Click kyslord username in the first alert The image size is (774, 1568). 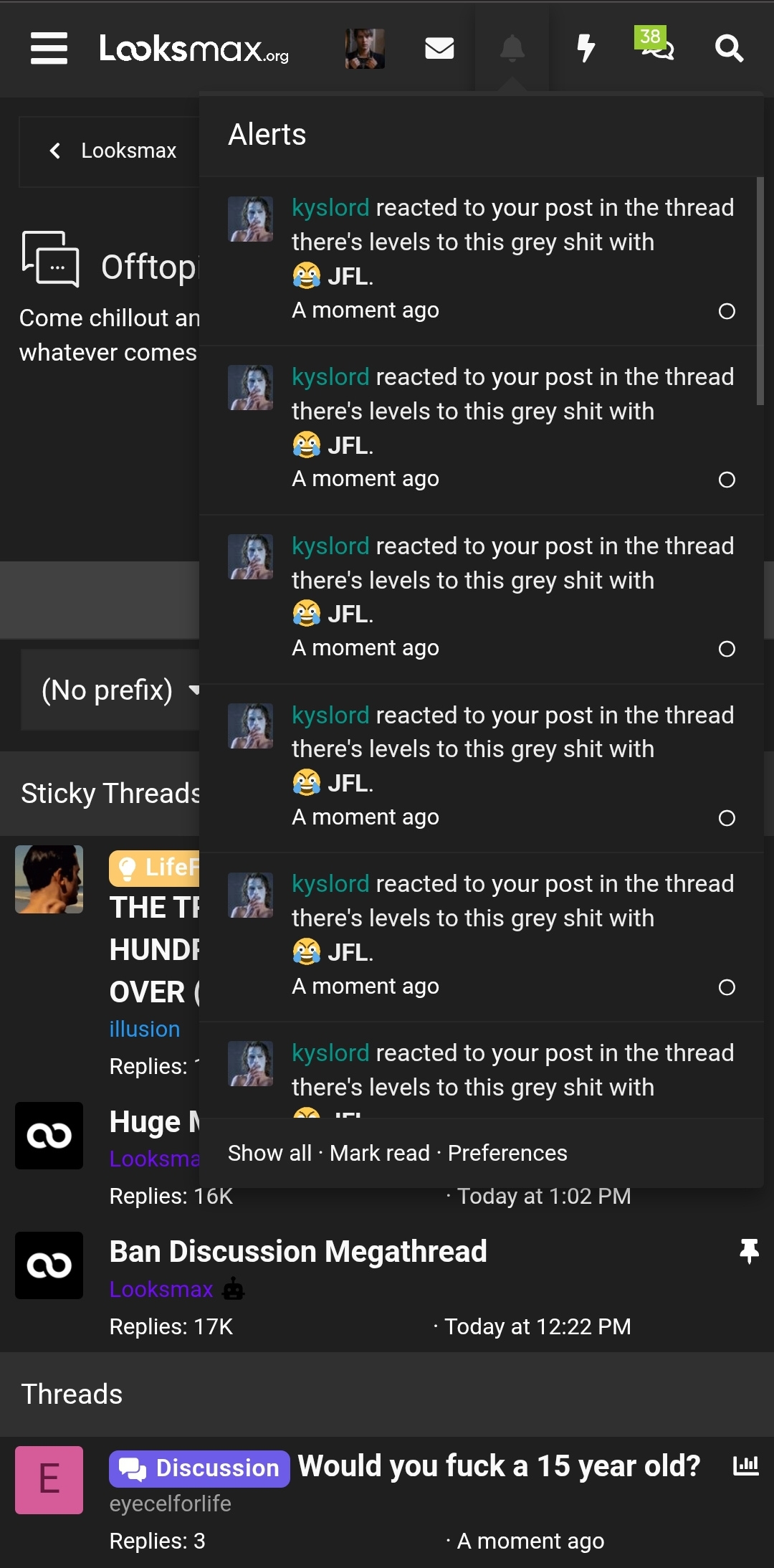click(x=330, y=207)
